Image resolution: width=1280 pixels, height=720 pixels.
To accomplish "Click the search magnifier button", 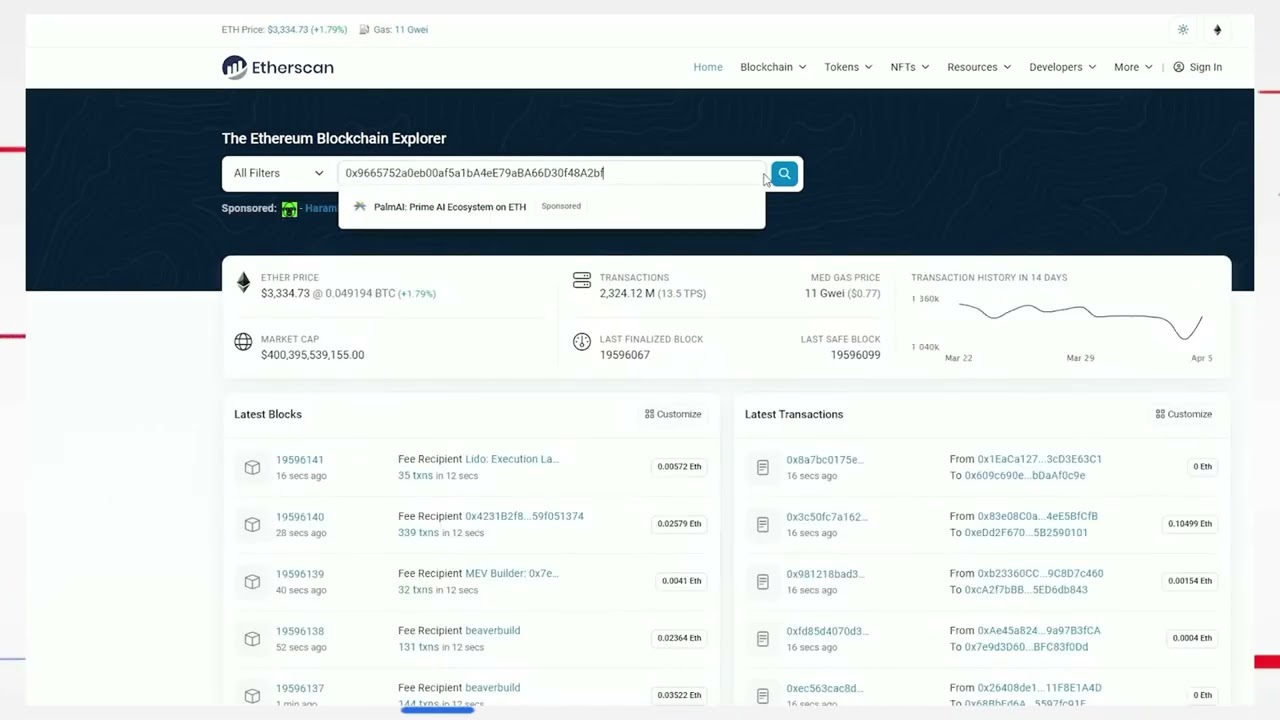I will click(x=784, y=174).
